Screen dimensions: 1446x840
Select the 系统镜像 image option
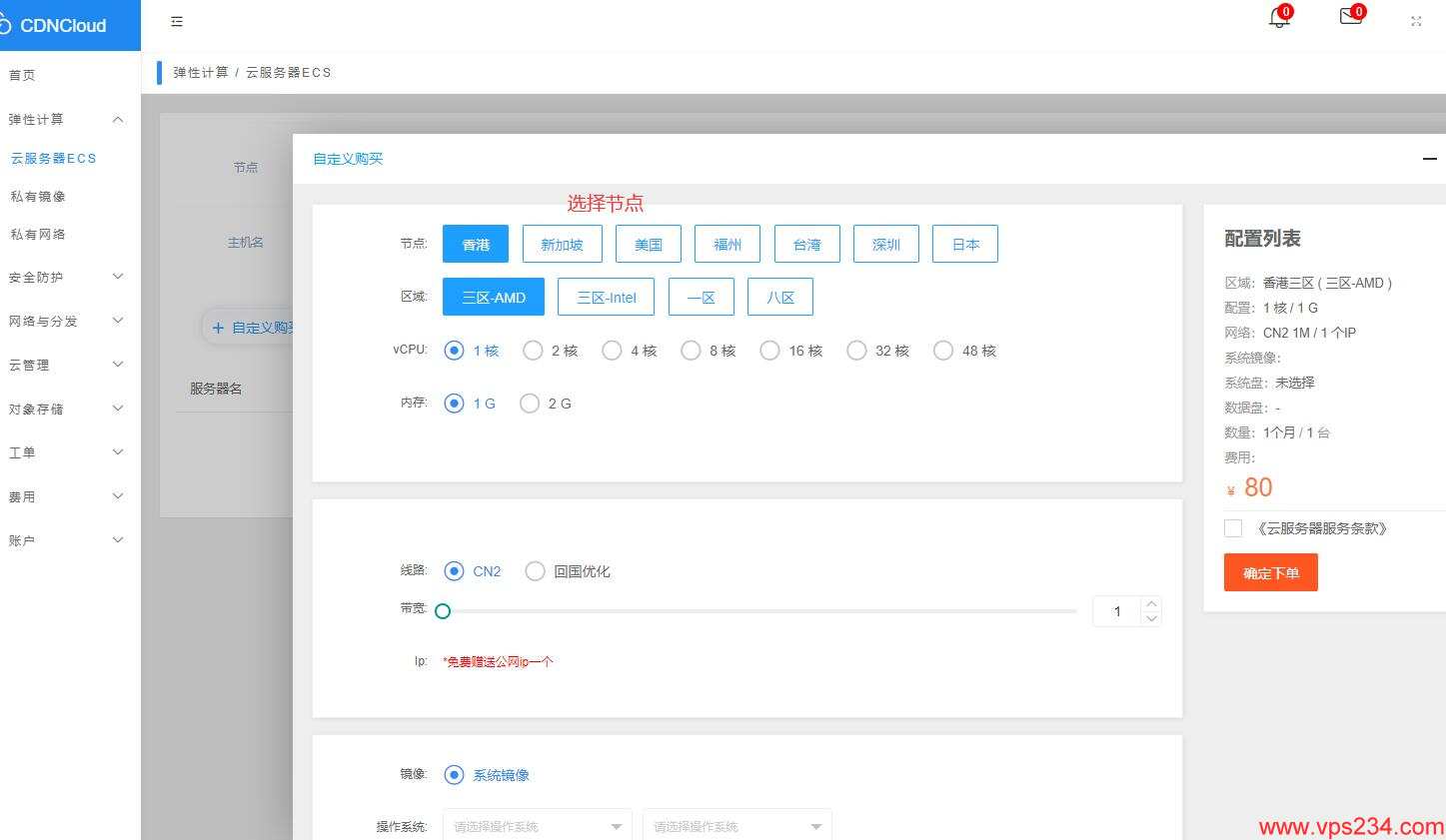487,775
